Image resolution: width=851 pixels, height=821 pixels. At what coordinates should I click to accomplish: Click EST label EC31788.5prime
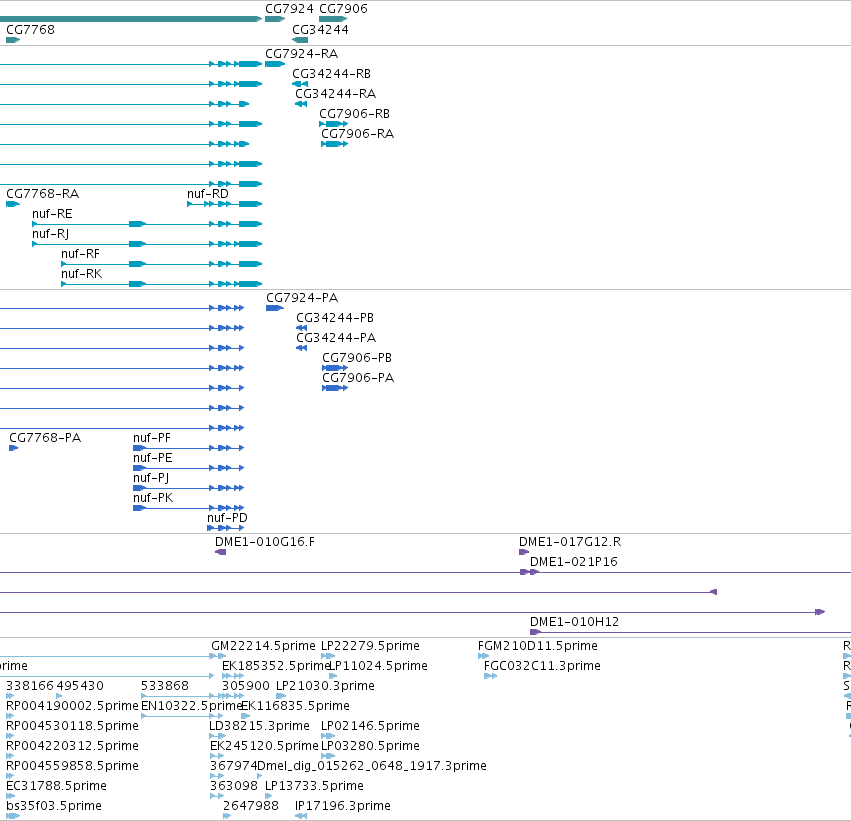pyautogui.click(x=56, y=787)
